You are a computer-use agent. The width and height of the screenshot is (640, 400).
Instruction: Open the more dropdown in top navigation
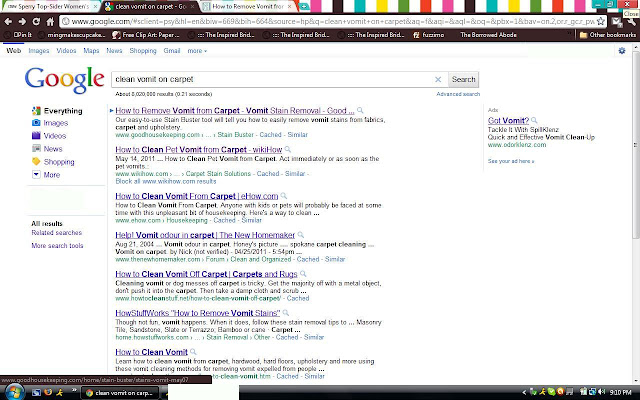click(x=197, y=51)
